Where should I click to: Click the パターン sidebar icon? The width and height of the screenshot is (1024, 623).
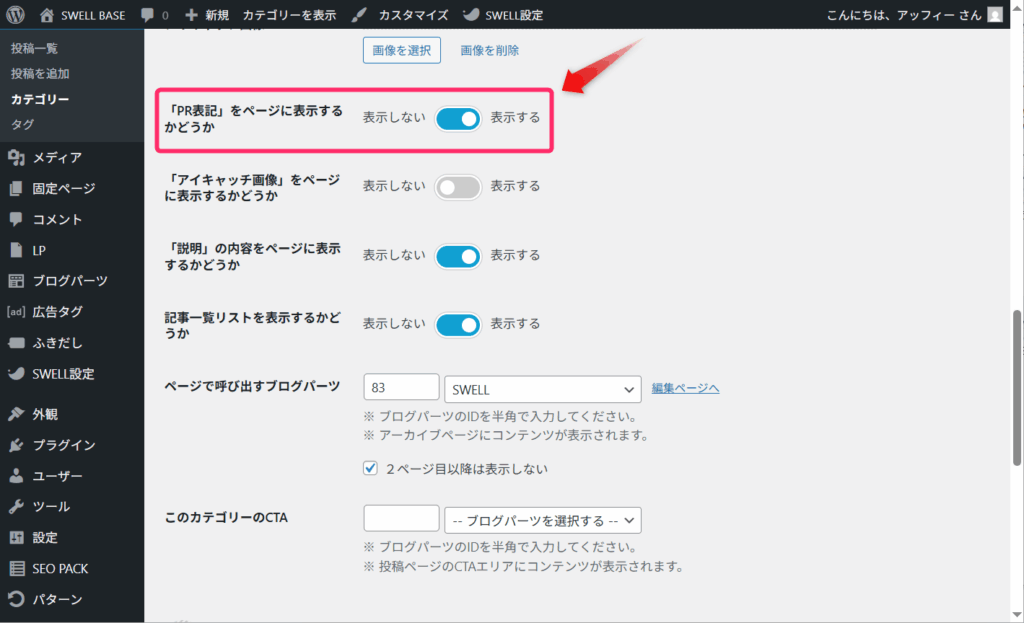pyautogui.click(x=16, y=599)
